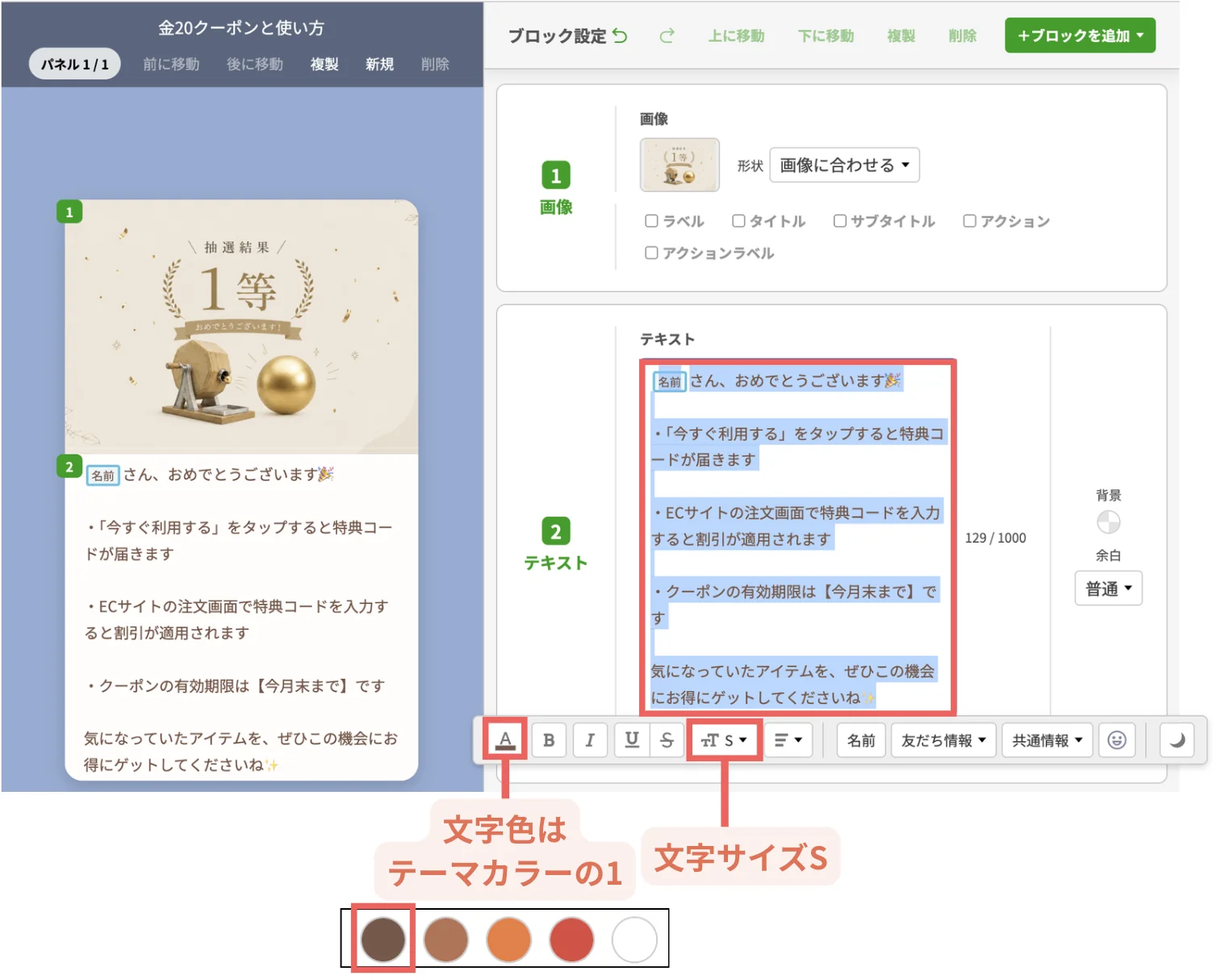Click the text color (A) icon
Image resolution: width=1217 pixels, height=980 pixels.
pyautogui.click(x=505, y=739)
